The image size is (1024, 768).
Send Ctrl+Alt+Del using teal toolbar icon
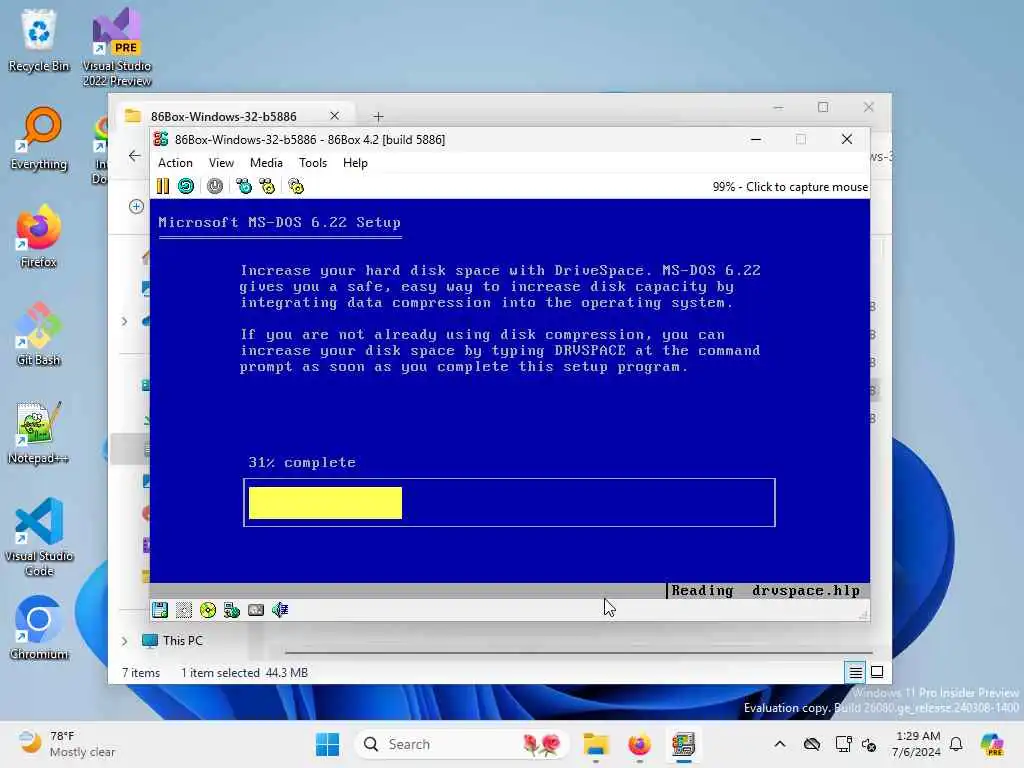[244, 187]
